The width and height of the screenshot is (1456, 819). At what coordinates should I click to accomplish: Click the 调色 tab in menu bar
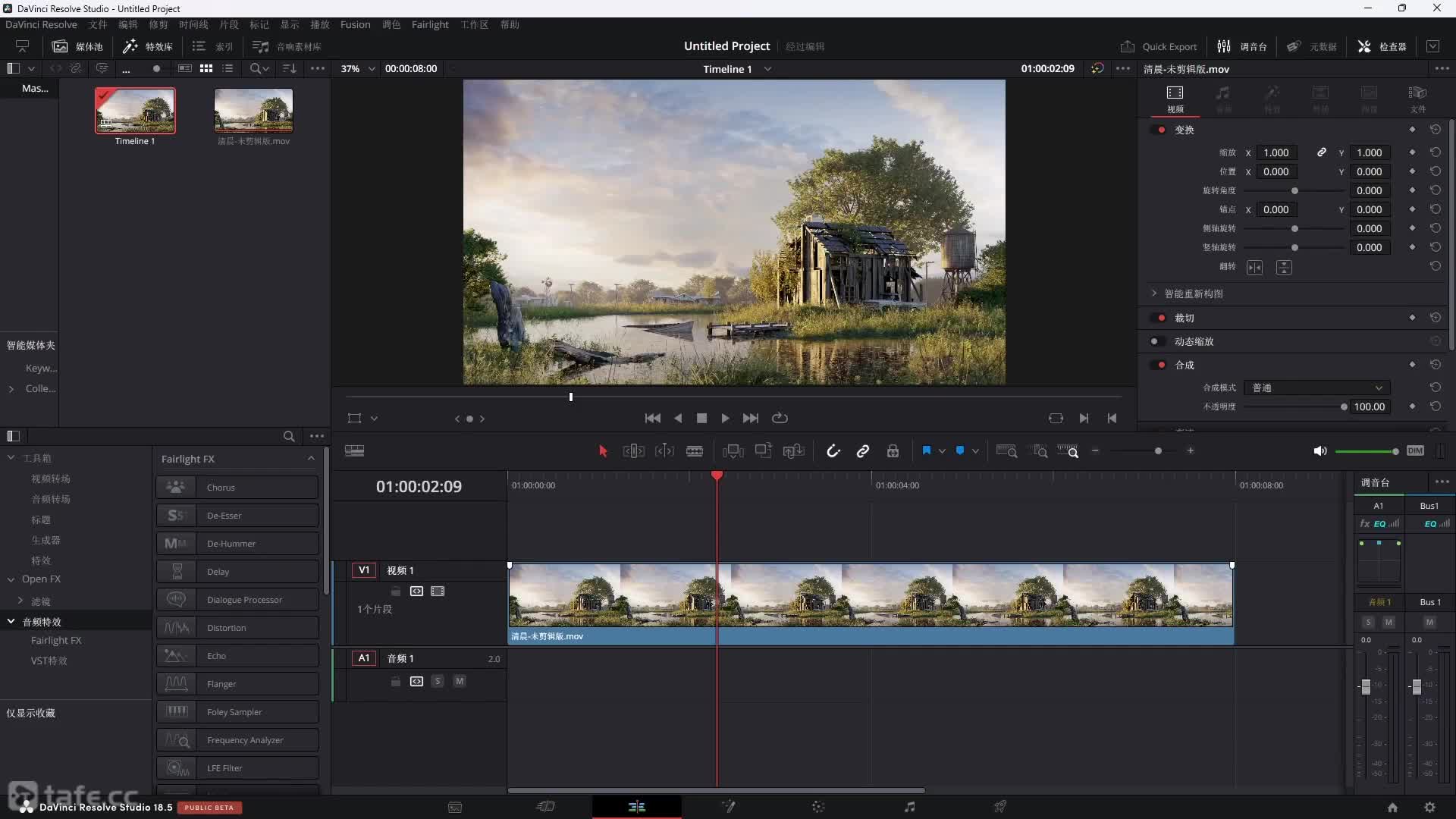[390, 24]
